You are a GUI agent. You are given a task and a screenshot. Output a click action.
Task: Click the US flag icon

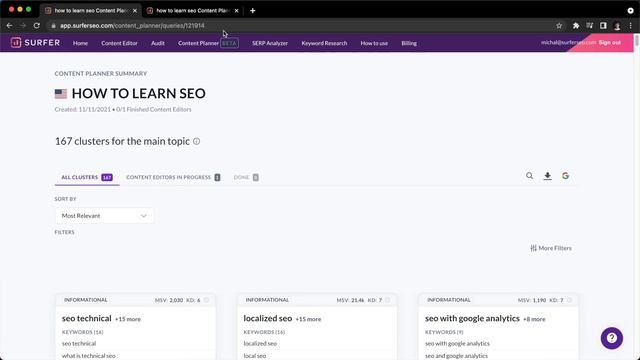coord(61,94)
